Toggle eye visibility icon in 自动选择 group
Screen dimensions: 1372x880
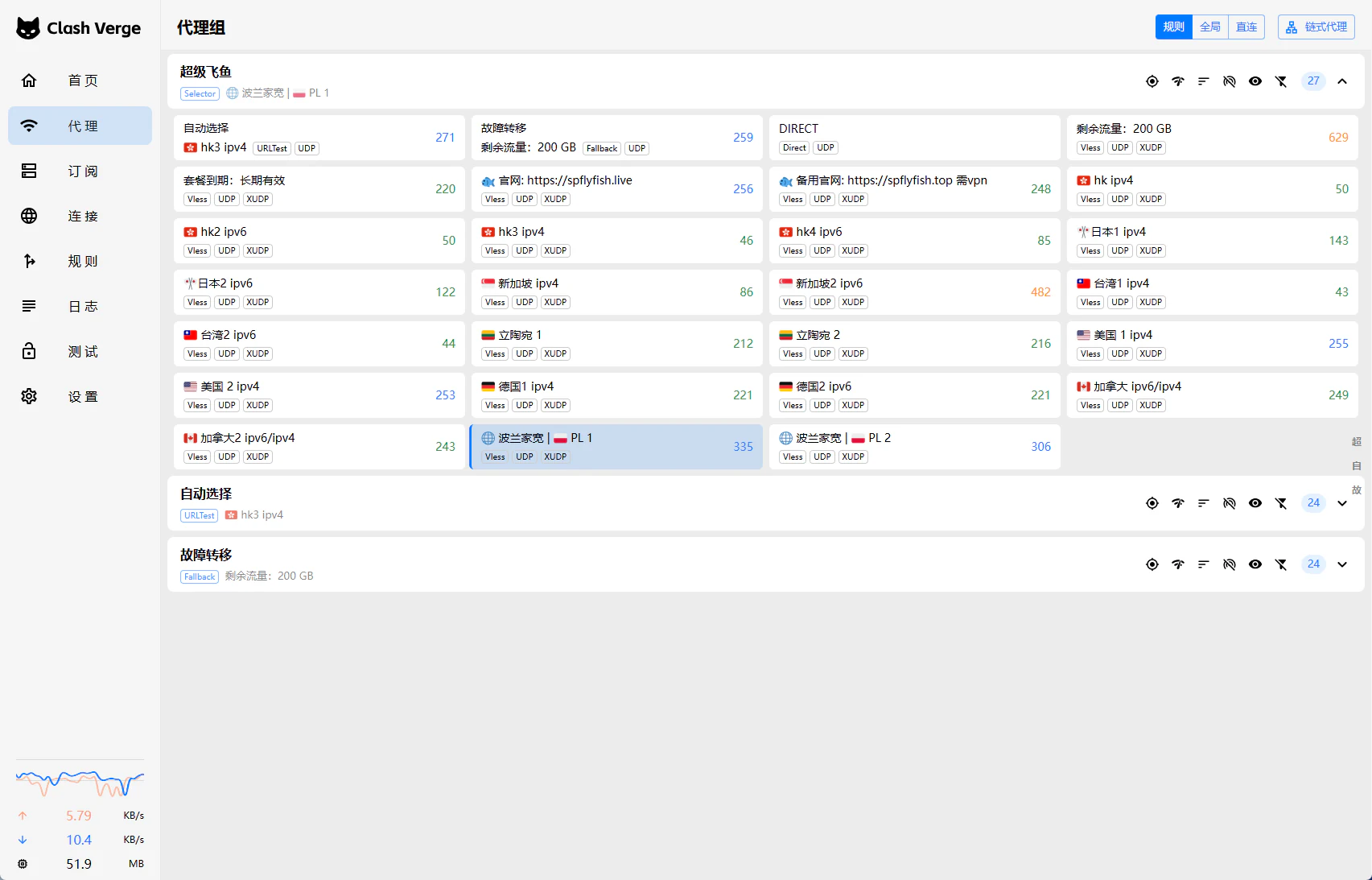point(1255,503)
